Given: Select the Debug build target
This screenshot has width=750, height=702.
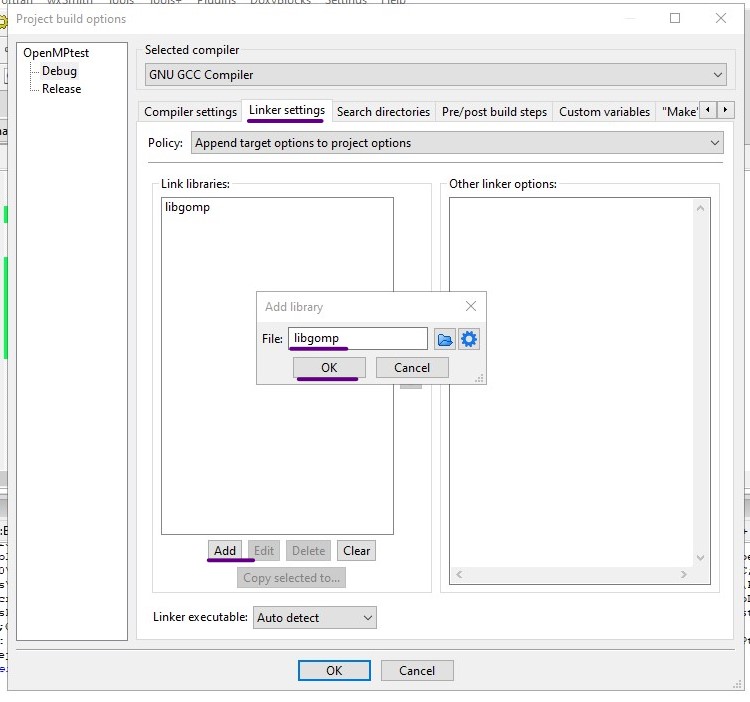Looking at the screenshot, I should [59, 71].
